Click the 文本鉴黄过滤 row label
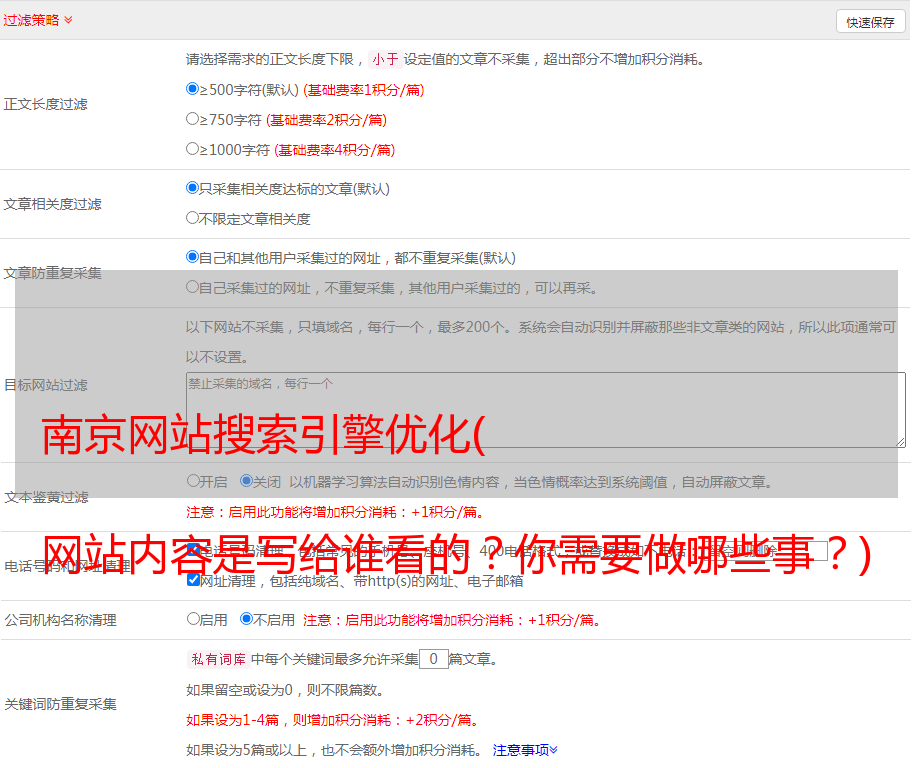Screen dimensions: 912x768 [47, 497]
